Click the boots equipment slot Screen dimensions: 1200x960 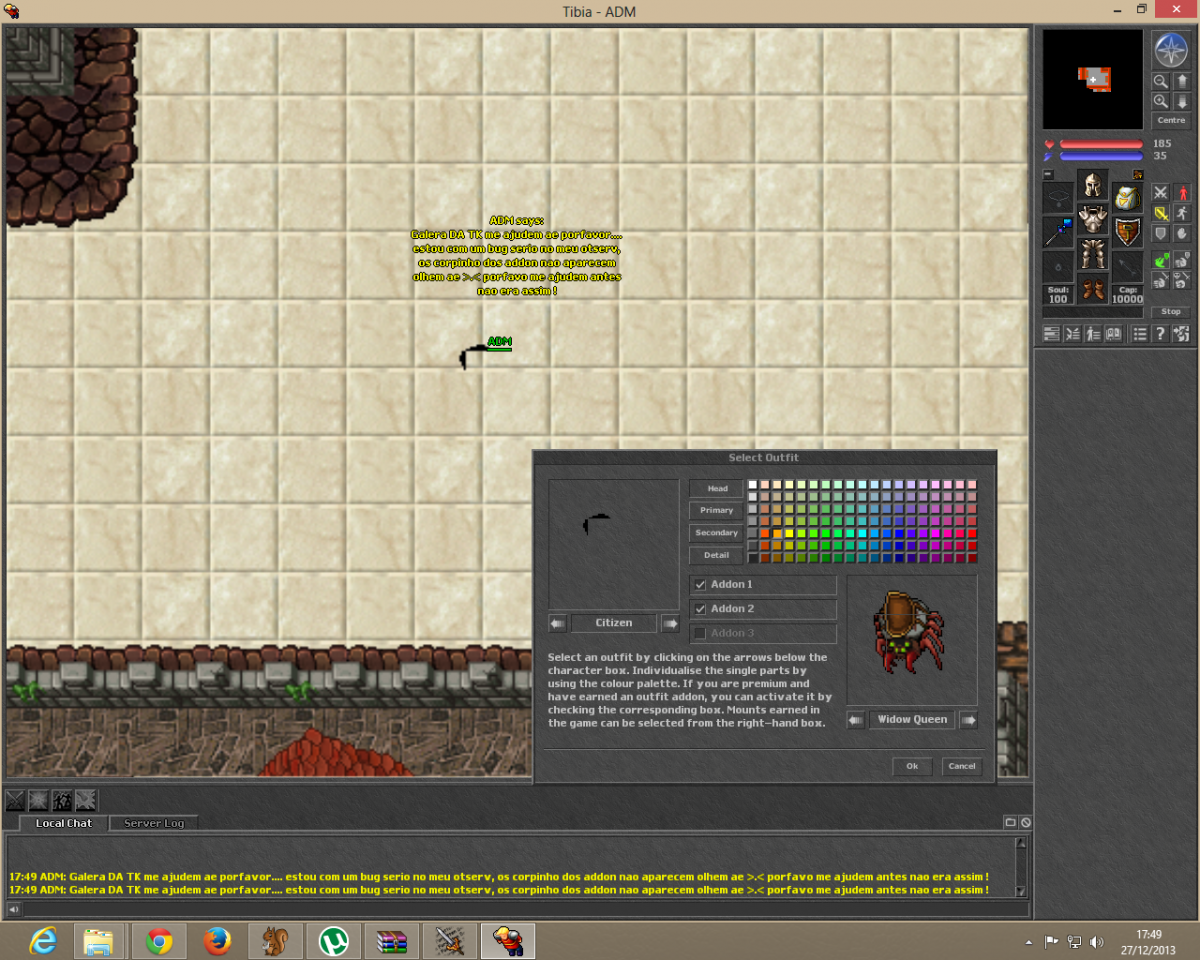click(x=1093, y=289)
